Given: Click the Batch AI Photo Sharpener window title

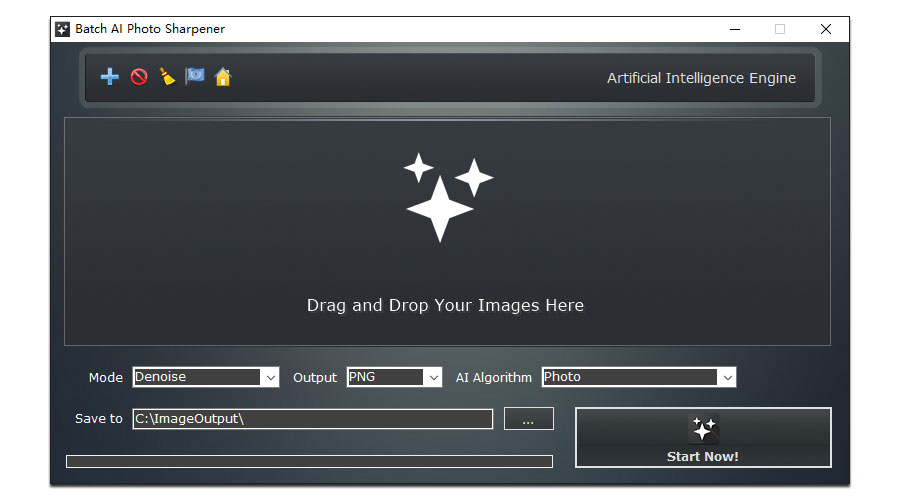Looking at the screenshot, I should pyautogui.click(x=150, y=29).
